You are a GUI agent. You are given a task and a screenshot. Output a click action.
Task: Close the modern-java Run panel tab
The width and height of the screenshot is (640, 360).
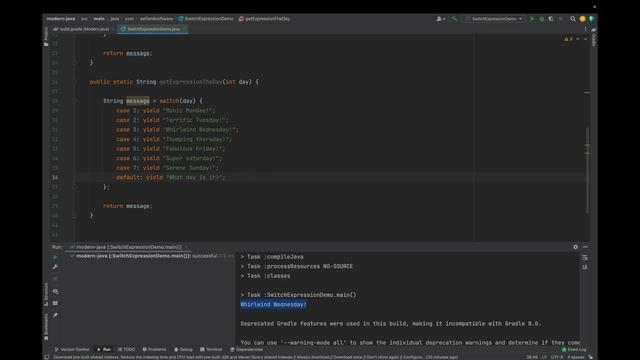186,247
